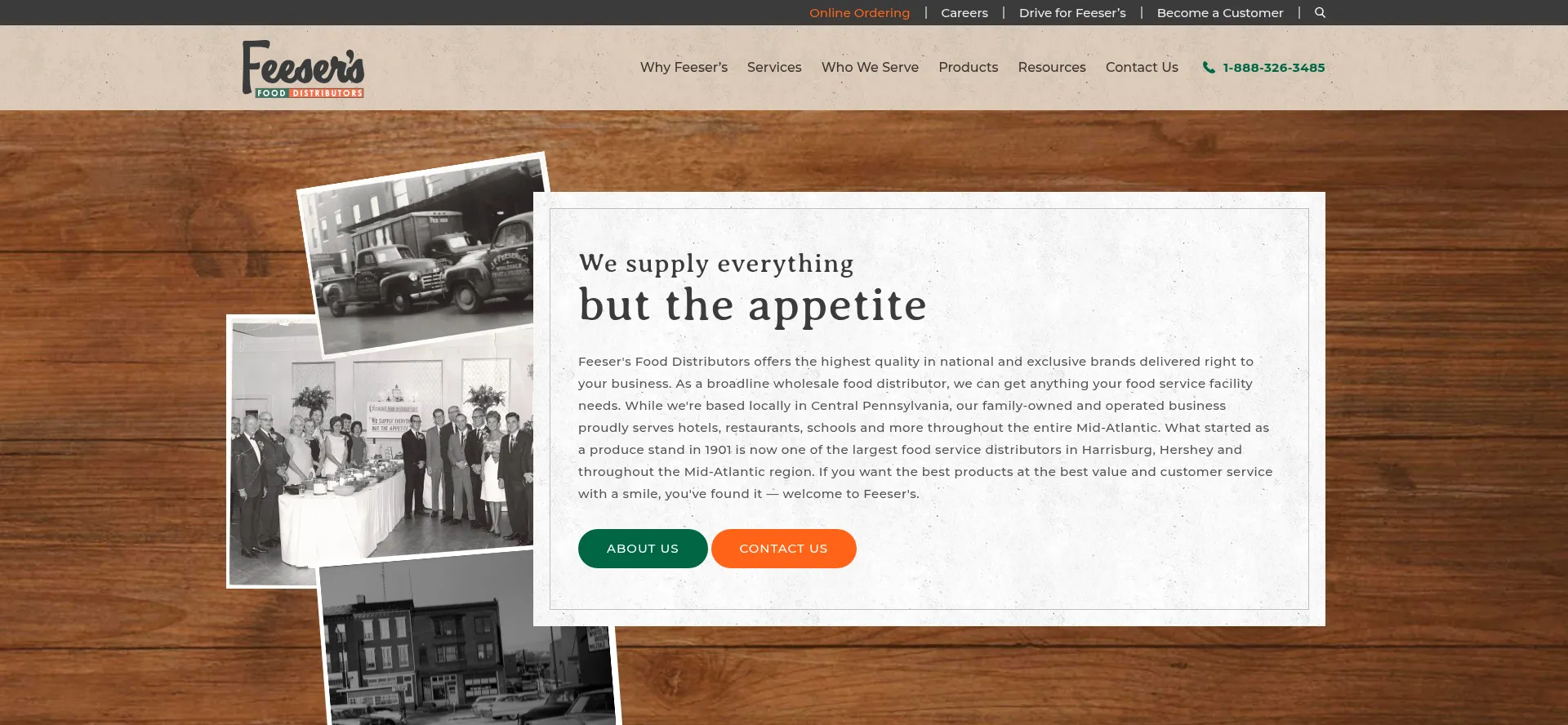Call the 1-888-326-3485 phone number
The width and height of the screenshot is (1568, 725).
point(1274,68)
